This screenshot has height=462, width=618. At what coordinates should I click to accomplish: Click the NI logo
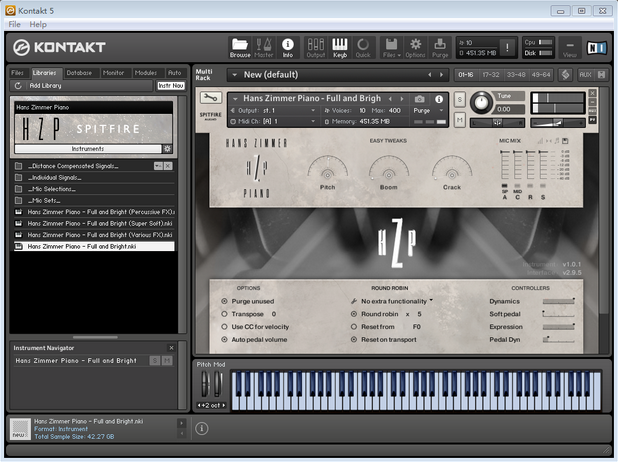tap(596, 48)
